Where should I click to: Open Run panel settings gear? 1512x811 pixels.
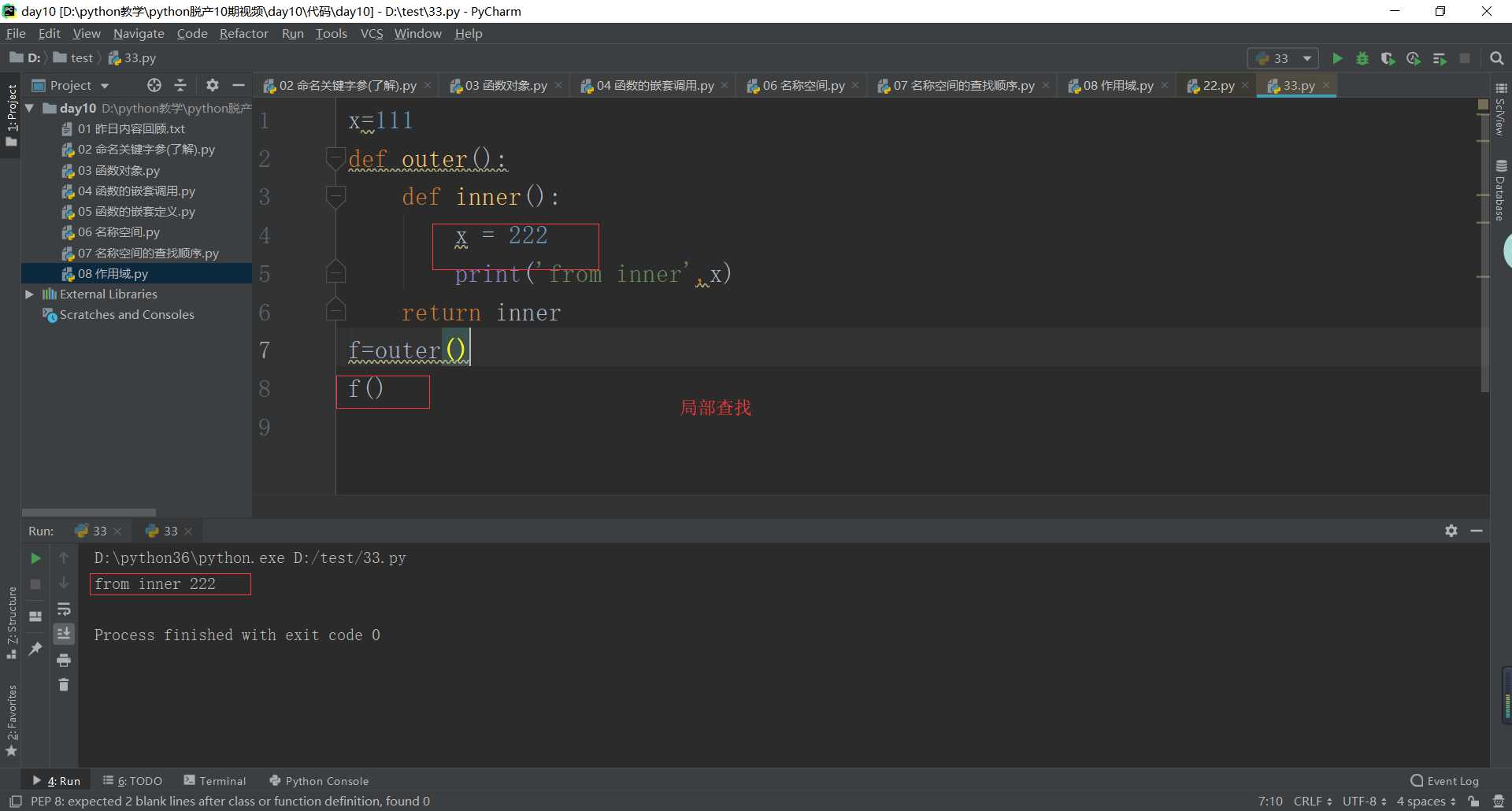click(x=1451, y=531)
